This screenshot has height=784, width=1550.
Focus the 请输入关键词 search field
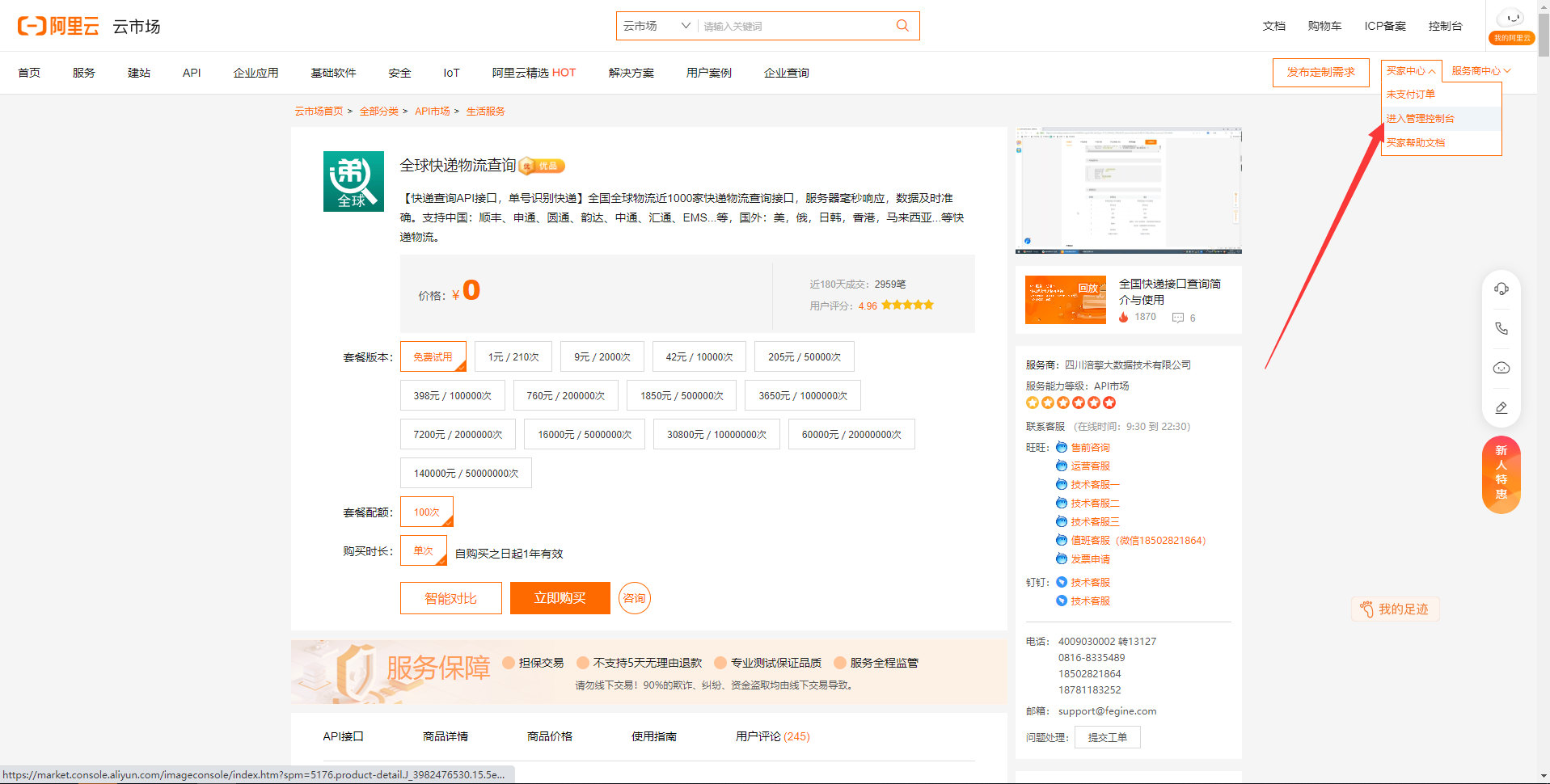pyautogui.click(x=792, y=26)
